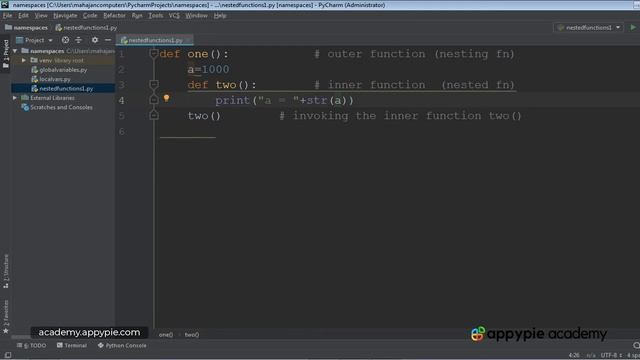Open the Code menu

tap(90, 16)
